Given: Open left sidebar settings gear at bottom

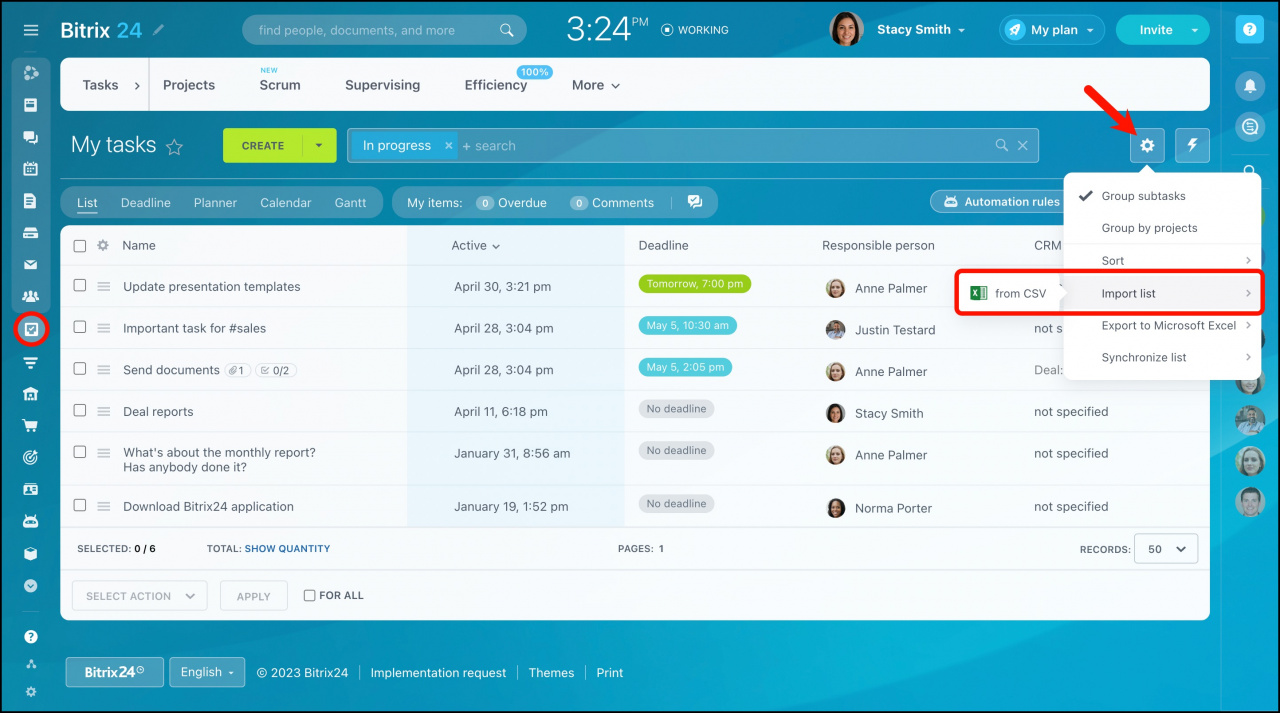Looking at the screenshot, I should 31,692.
